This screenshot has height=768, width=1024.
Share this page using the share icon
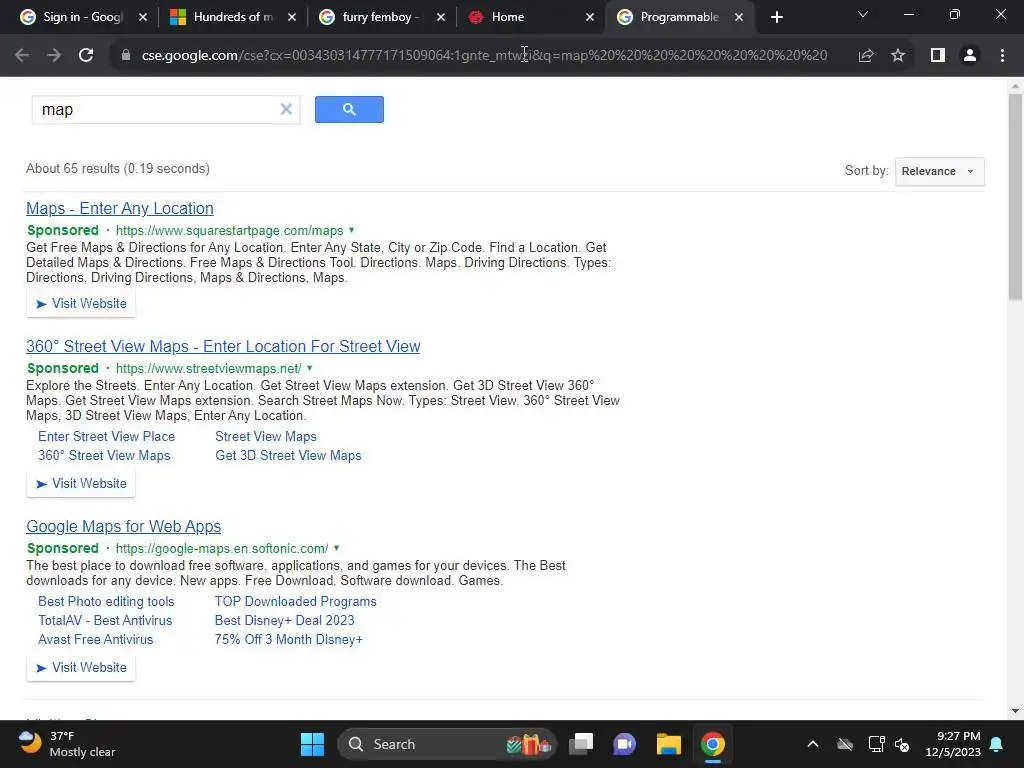pos(866,56)
